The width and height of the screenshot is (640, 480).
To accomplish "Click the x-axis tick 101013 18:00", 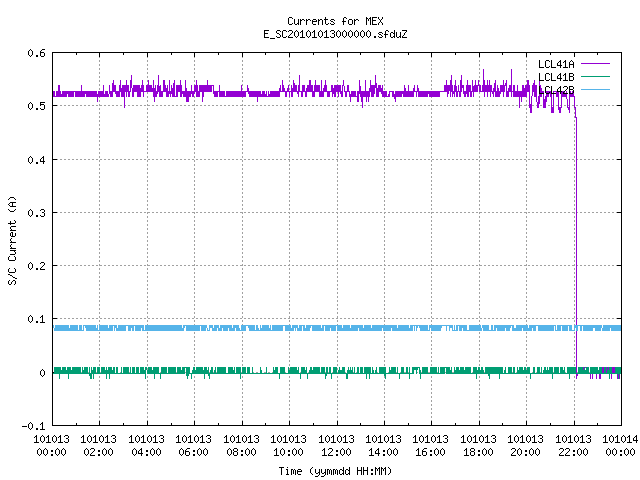I will [478, 445].
